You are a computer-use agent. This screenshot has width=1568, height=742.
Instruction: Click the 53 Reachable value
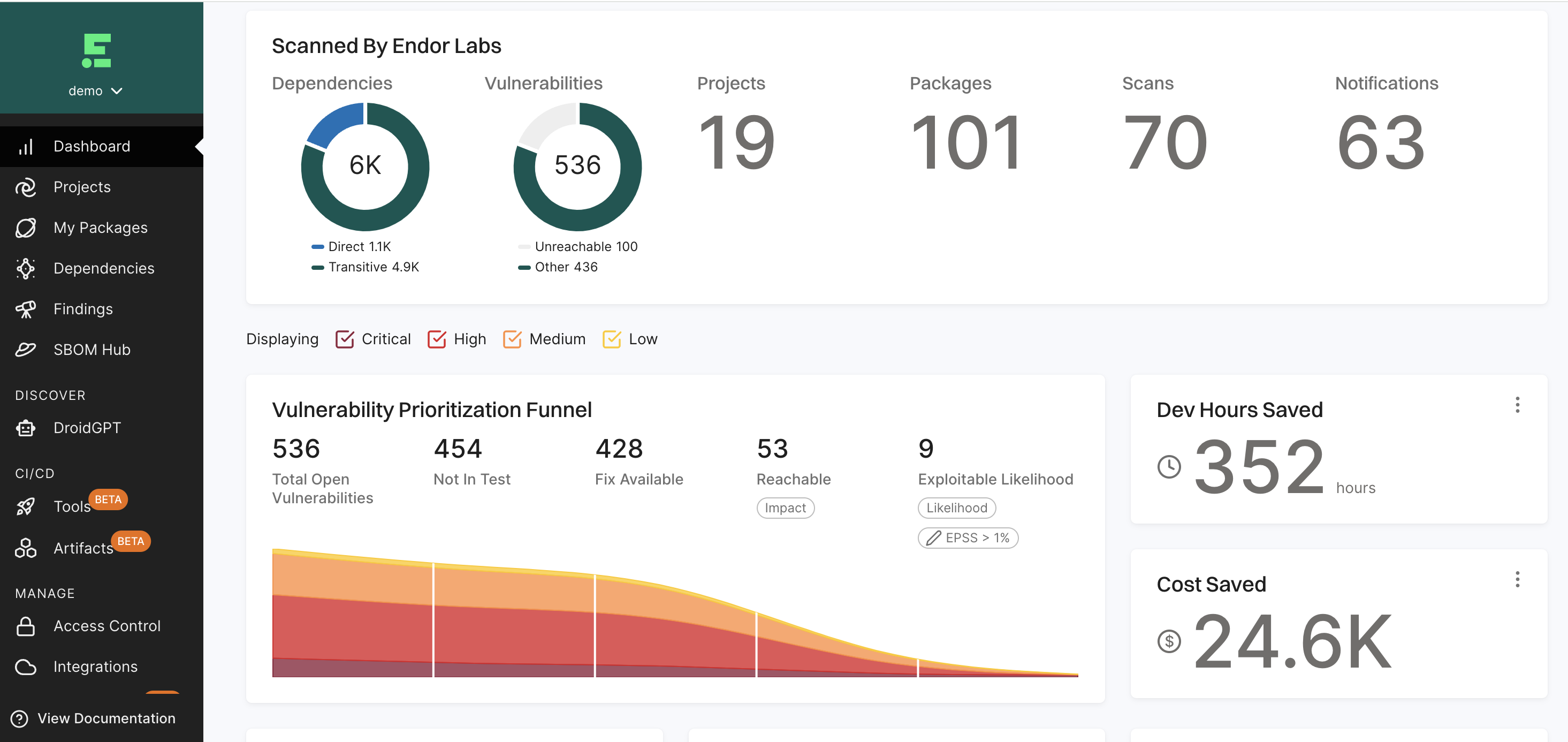(772, 449)
